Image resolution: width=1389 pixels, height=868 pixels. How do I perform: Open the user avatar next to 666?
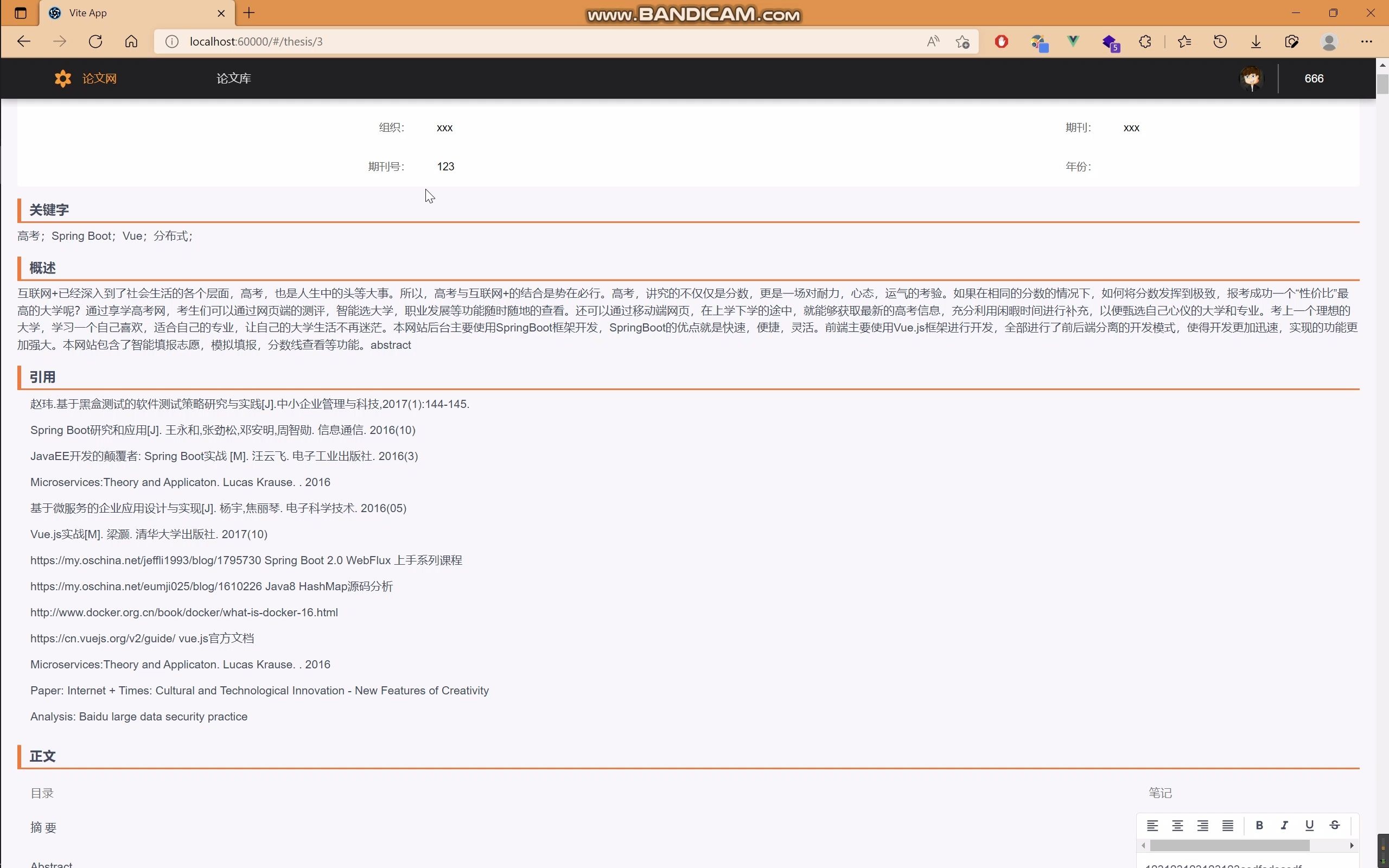[1251, 79]
